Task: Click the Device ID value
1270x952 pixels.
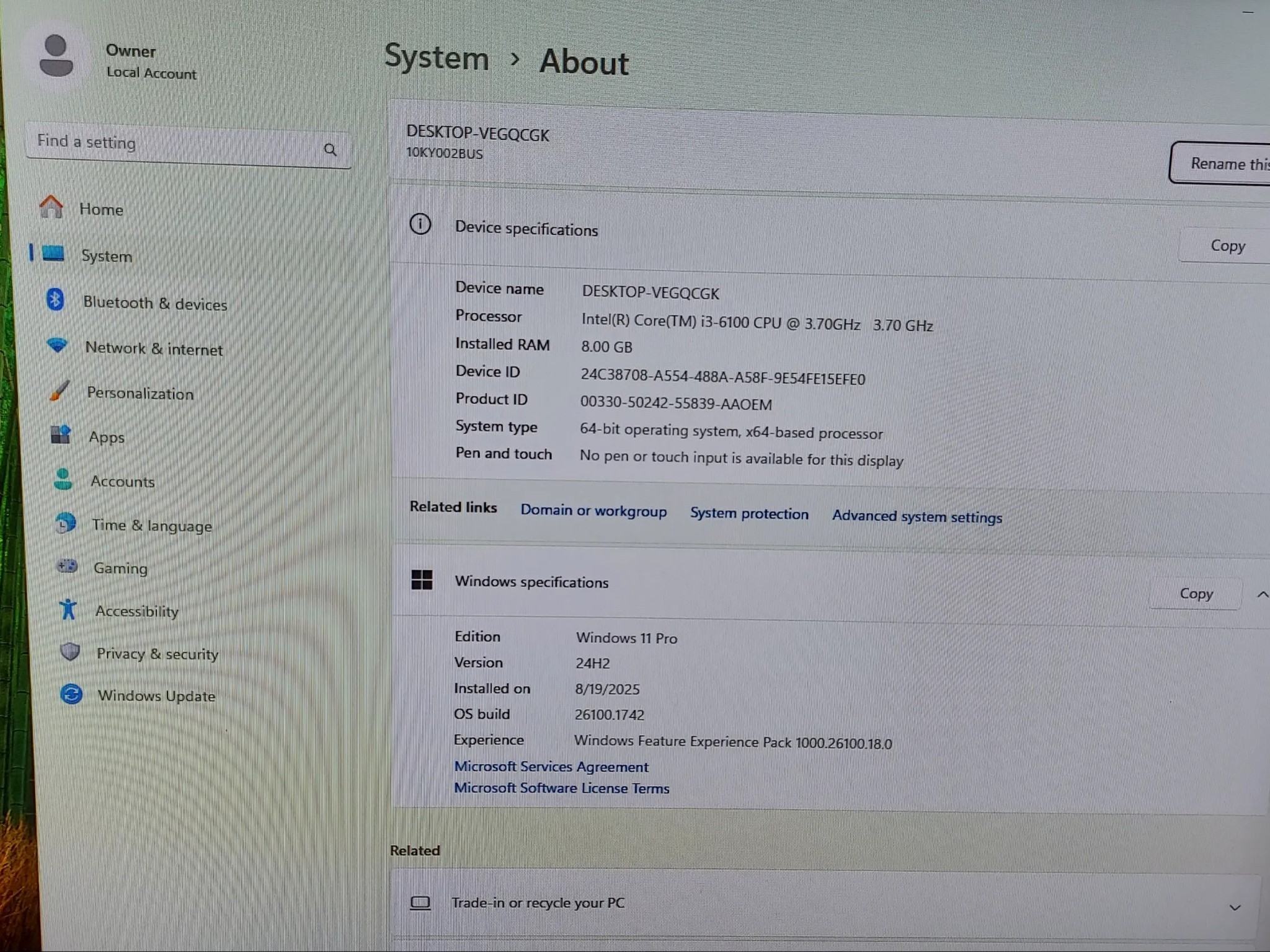Action: pyautogui.click(x=723, y=377)
